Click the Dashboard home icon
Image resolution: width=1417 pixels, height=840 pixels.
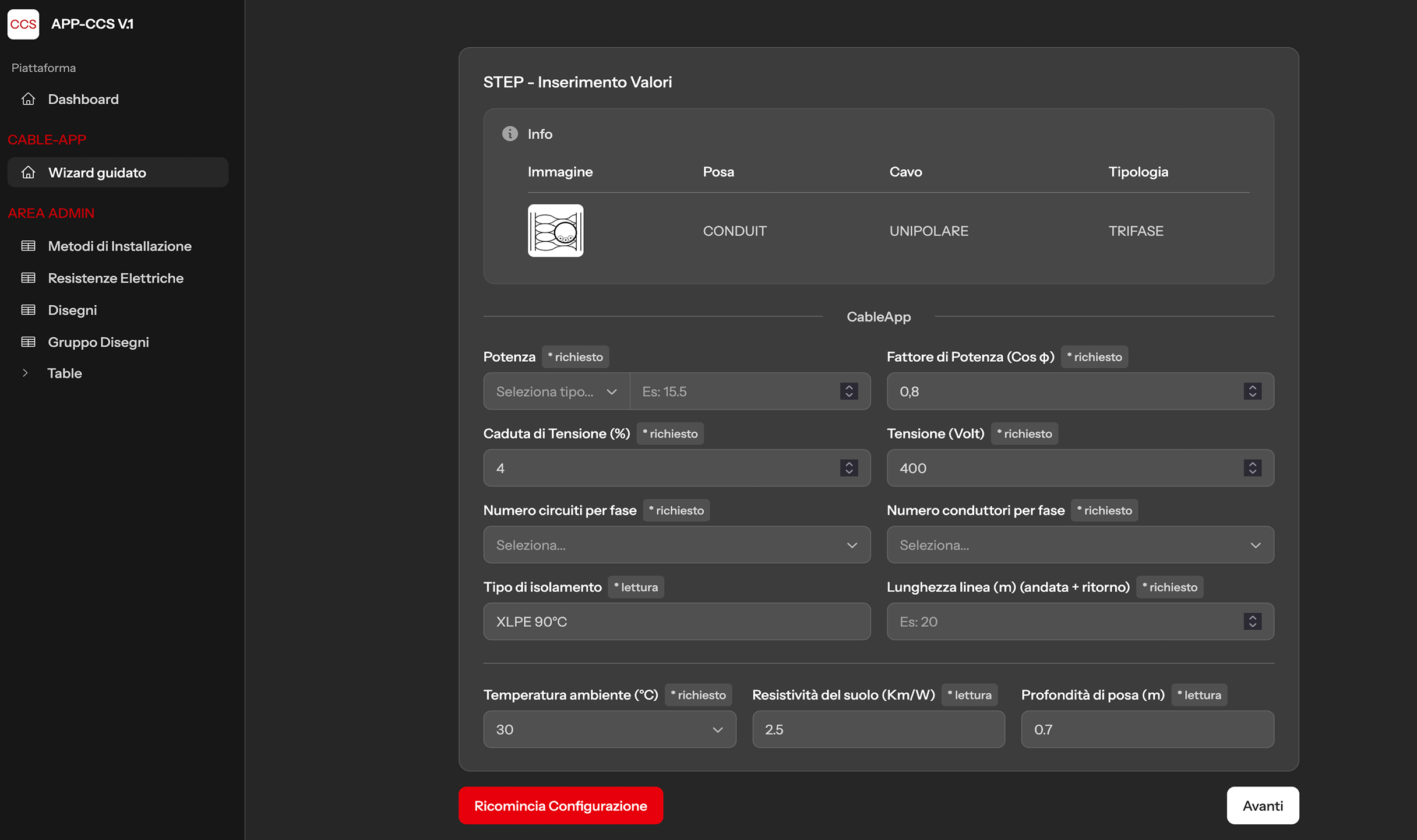pyautogui.click(x=28, y=99)
